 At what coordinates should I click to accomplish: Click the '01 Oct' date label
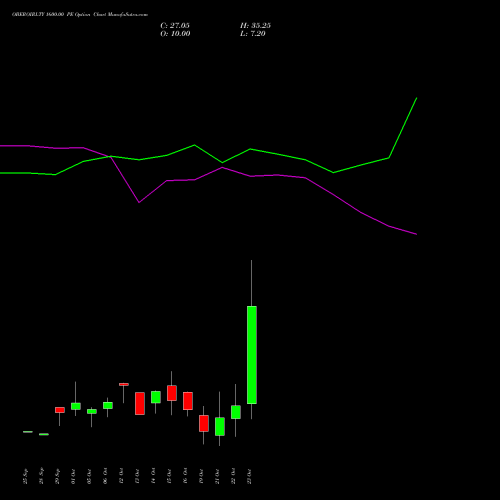[x=73, y=476]
